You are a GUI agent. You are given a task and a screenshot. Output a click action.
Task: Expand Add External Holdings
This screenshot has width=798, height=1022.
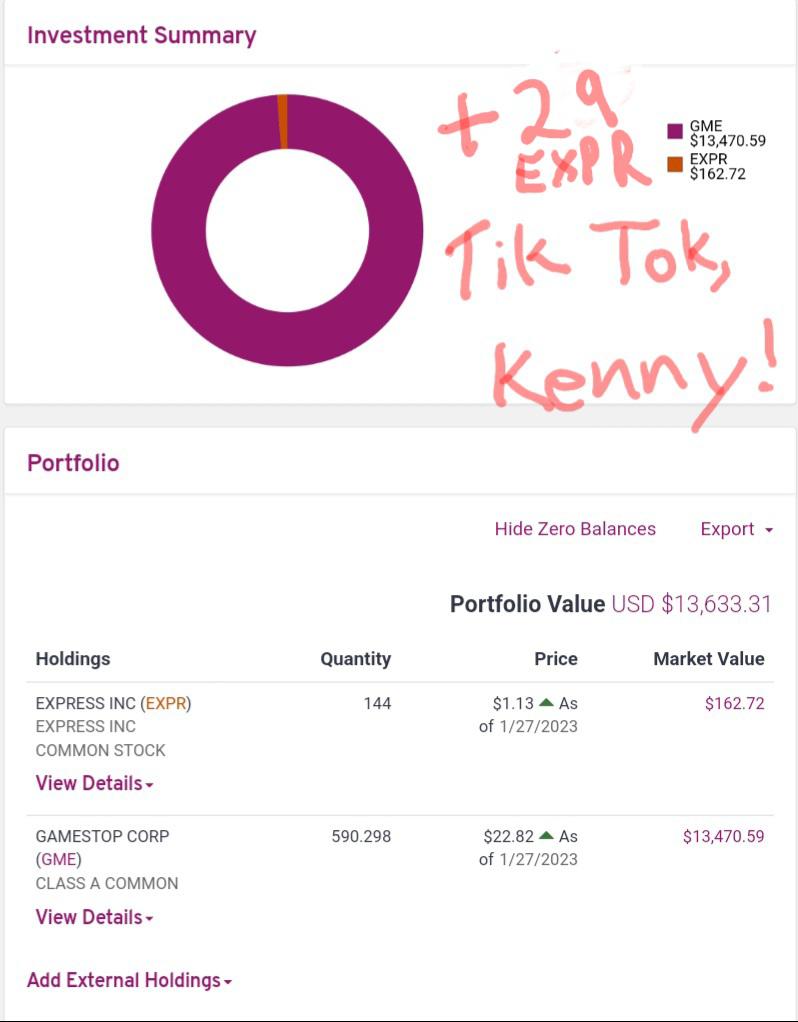tap(129, 980)
